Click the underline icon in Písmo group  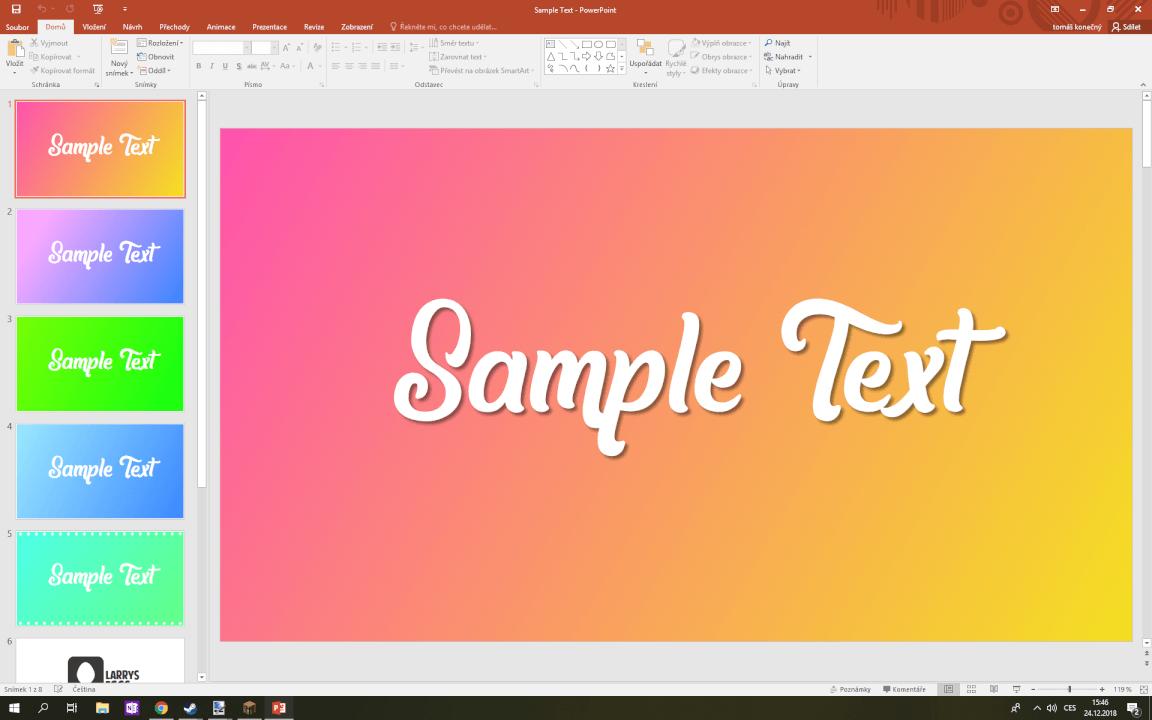tap(225, 66)
